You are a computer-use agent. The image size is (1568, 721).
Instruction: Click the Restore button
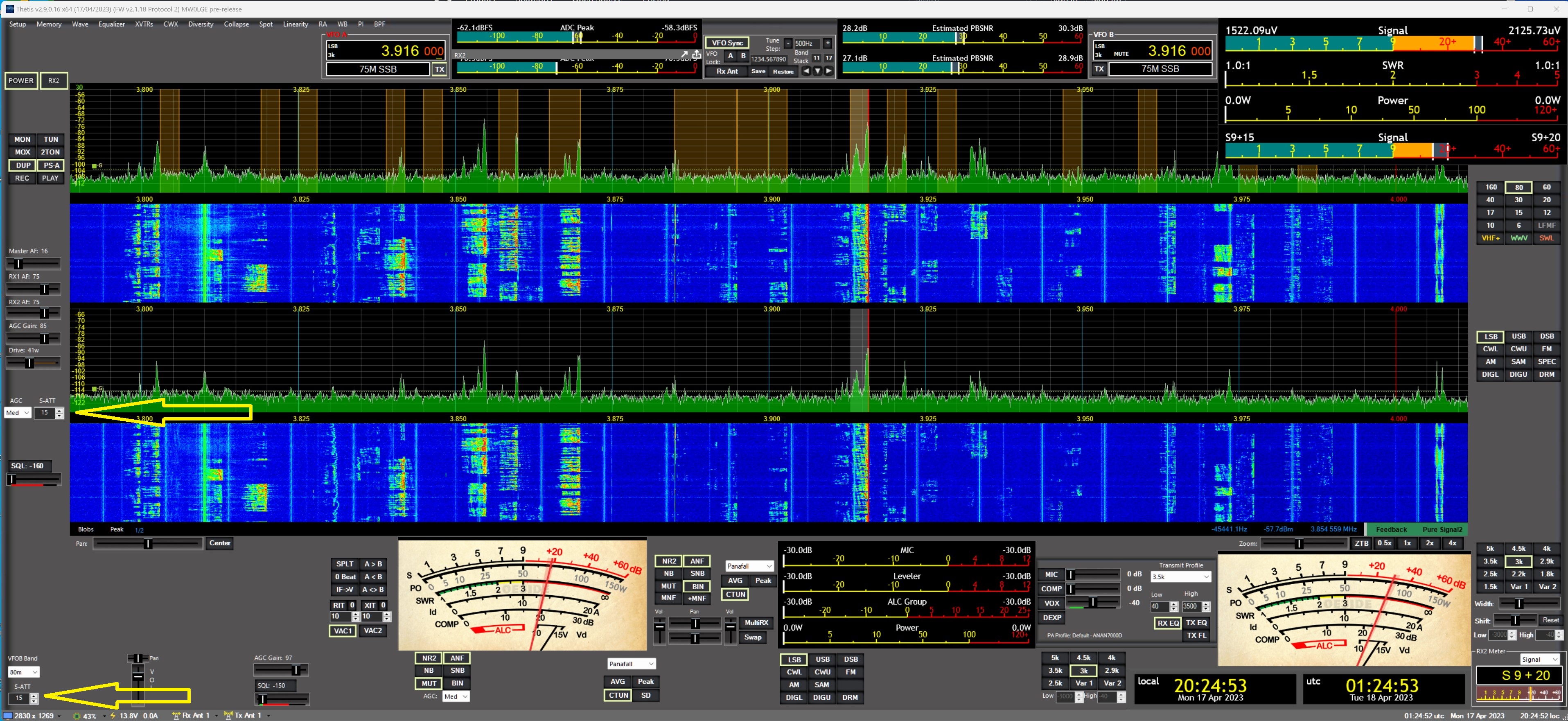tap(783, 71)
